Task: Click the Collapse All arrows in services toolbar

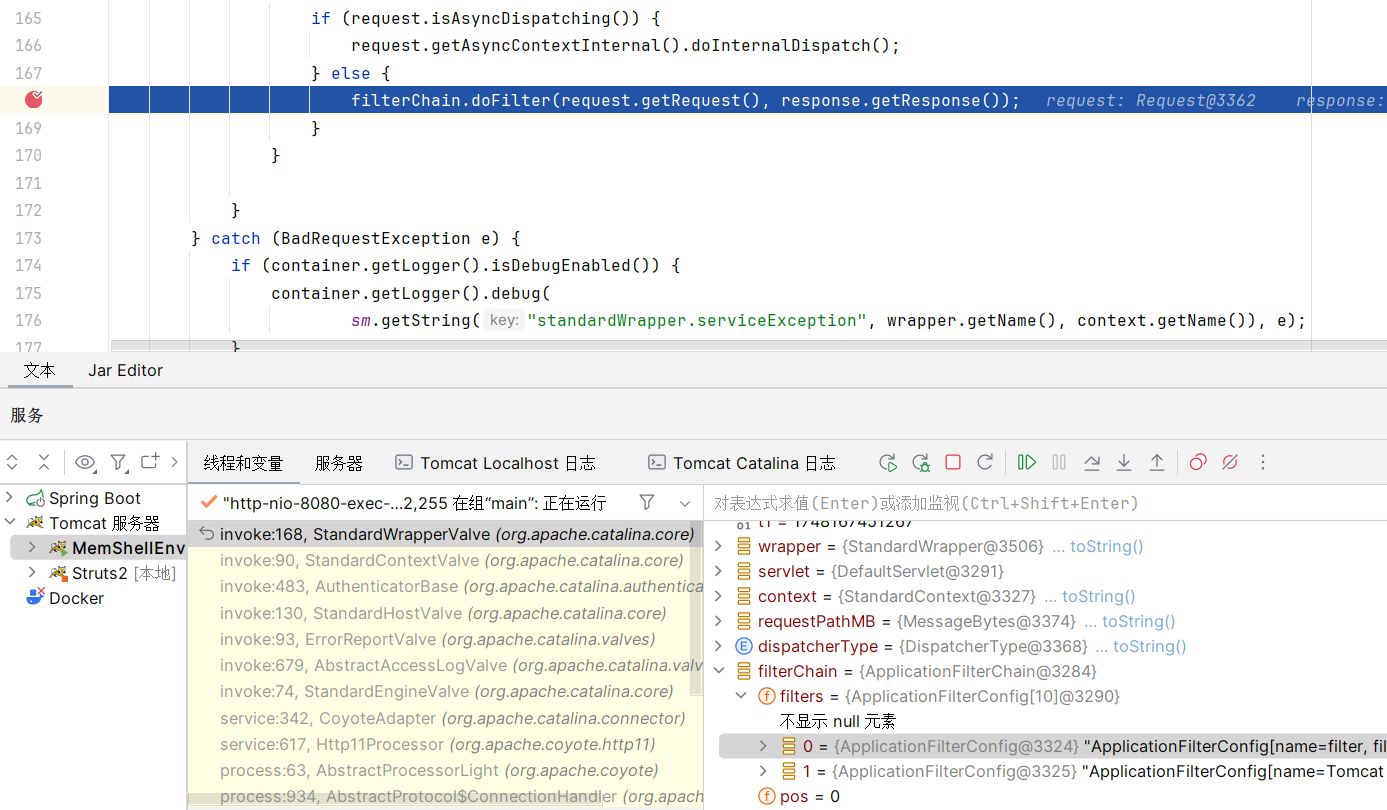Action: pyautogui.click(x=44, y=462)
